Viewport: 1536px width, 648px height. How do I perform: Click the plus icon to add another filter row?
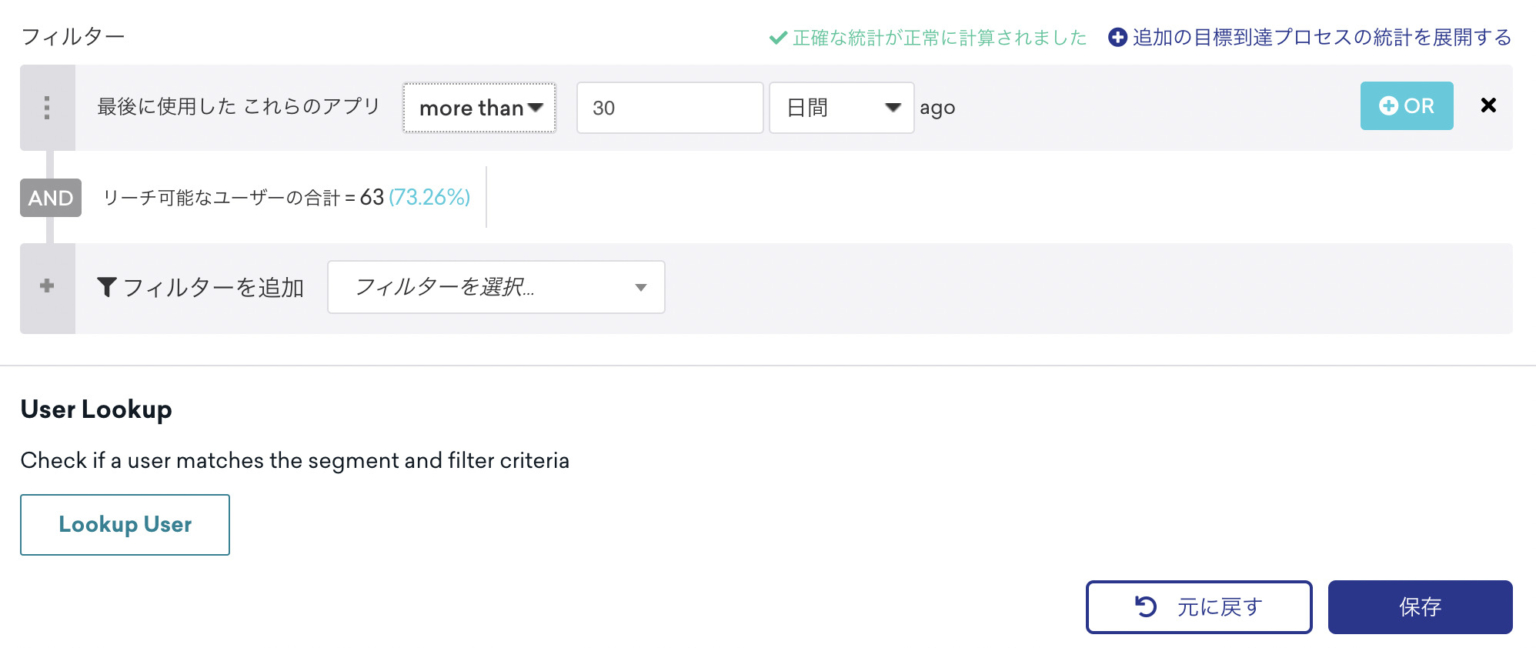[47, 287]
